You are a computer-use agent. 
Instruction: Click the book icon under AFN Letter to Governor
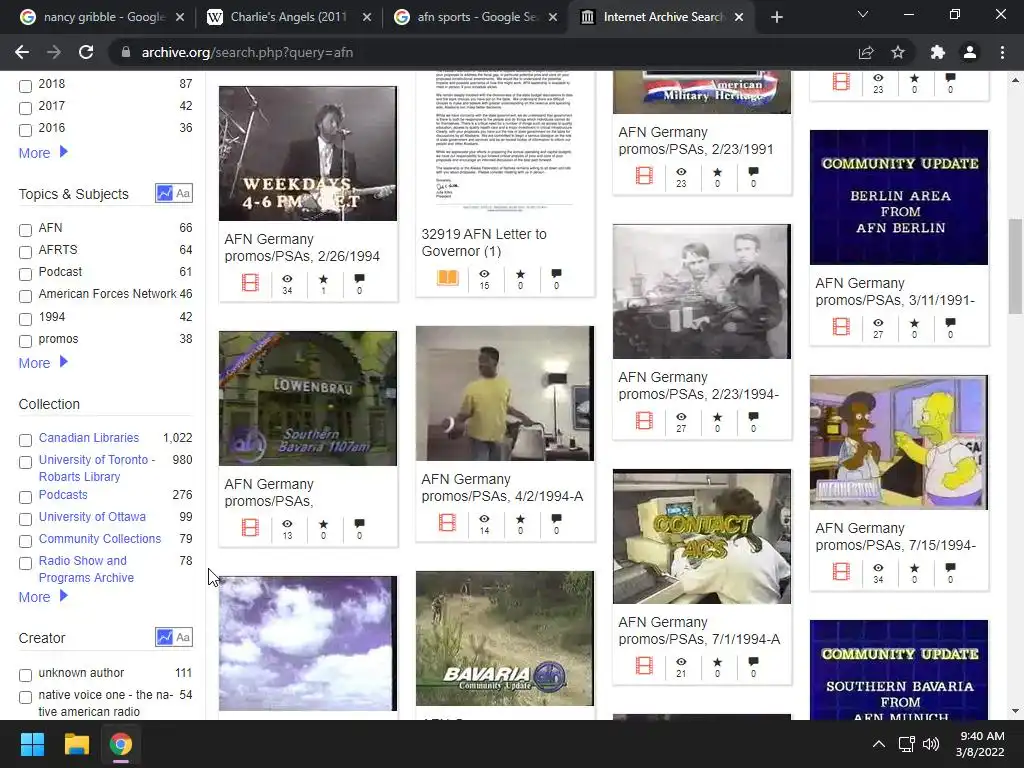pyautogui.click(x=447, y=278)
